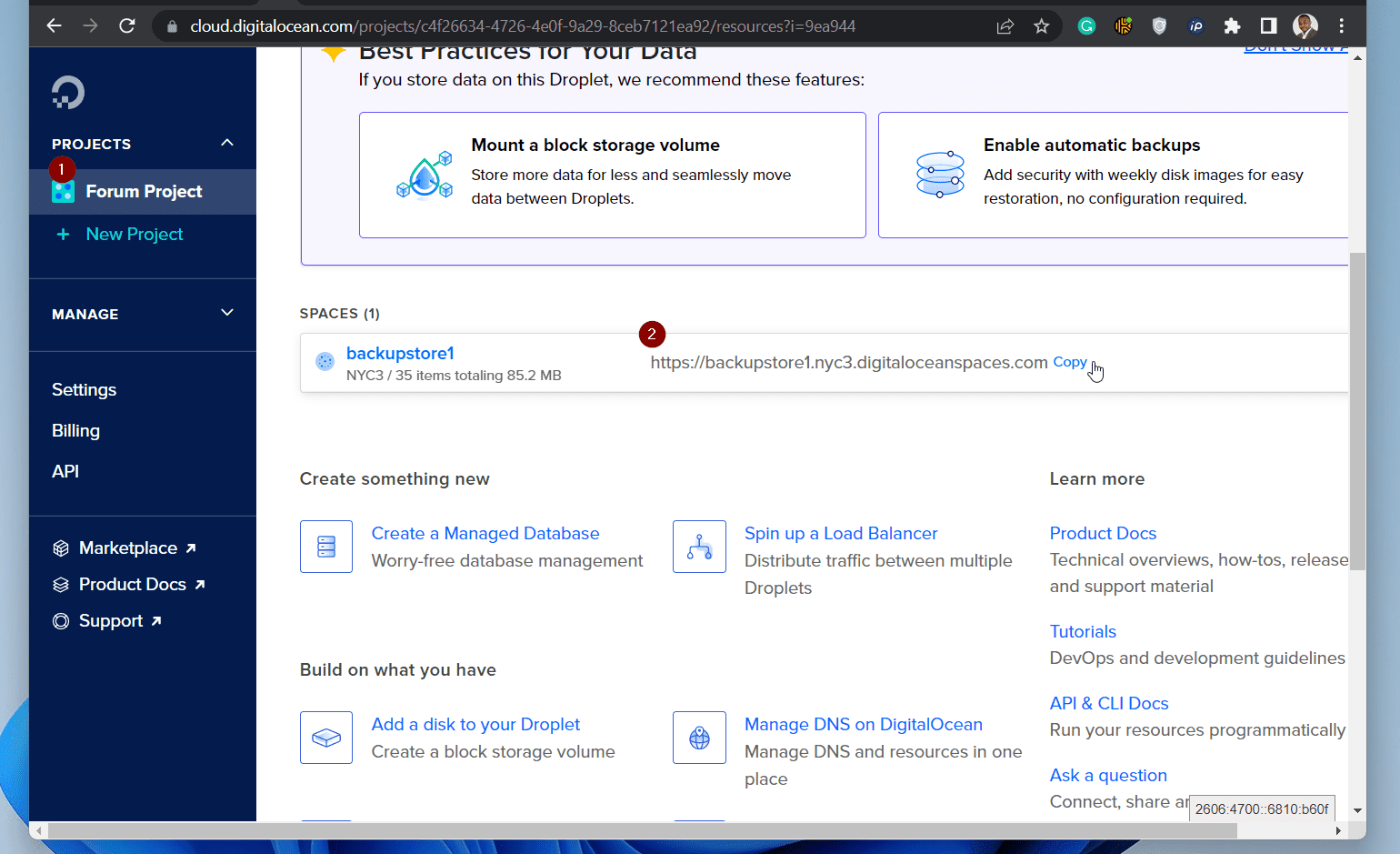This screenshot has width=1400, height=854.
Task: Copy the backupstore1 Spaces URL
Action: pos(1070,362)
